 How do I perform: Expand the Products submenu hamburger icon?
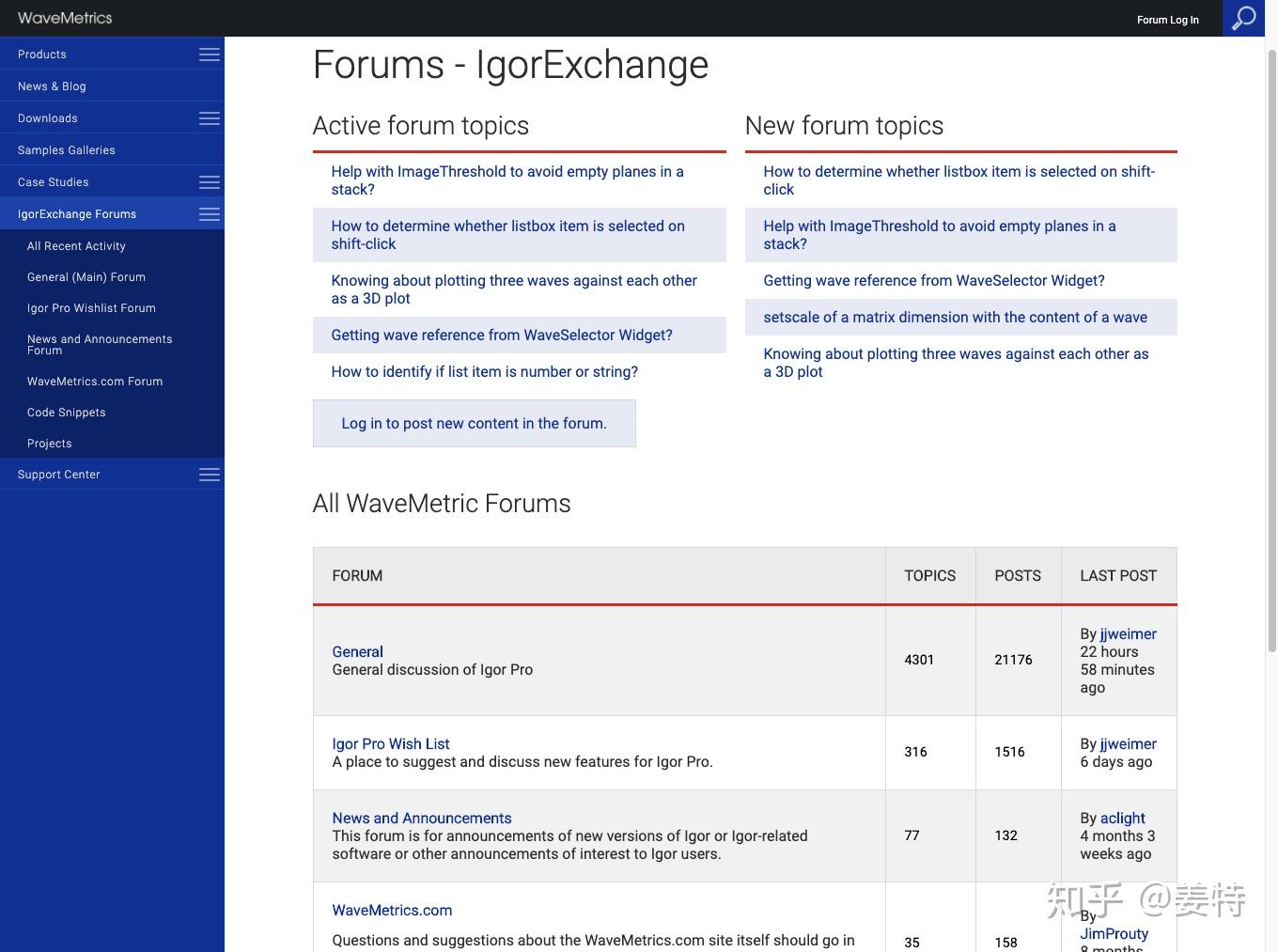pos(210,55)
